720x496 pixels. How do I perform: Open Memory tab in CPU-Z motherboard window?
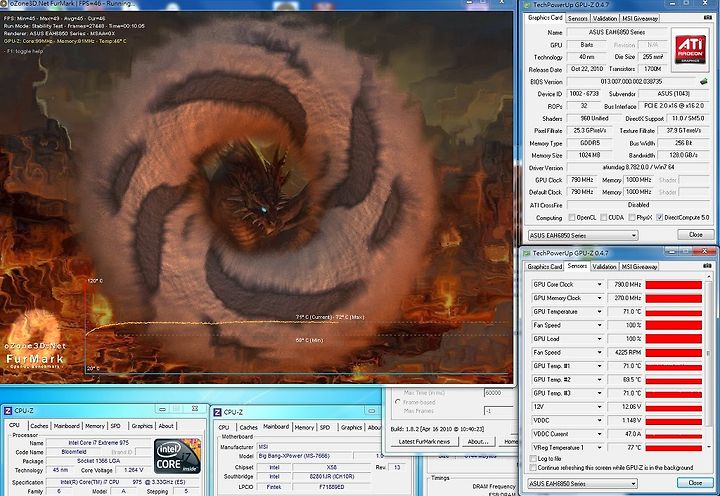tap(304, 427)
